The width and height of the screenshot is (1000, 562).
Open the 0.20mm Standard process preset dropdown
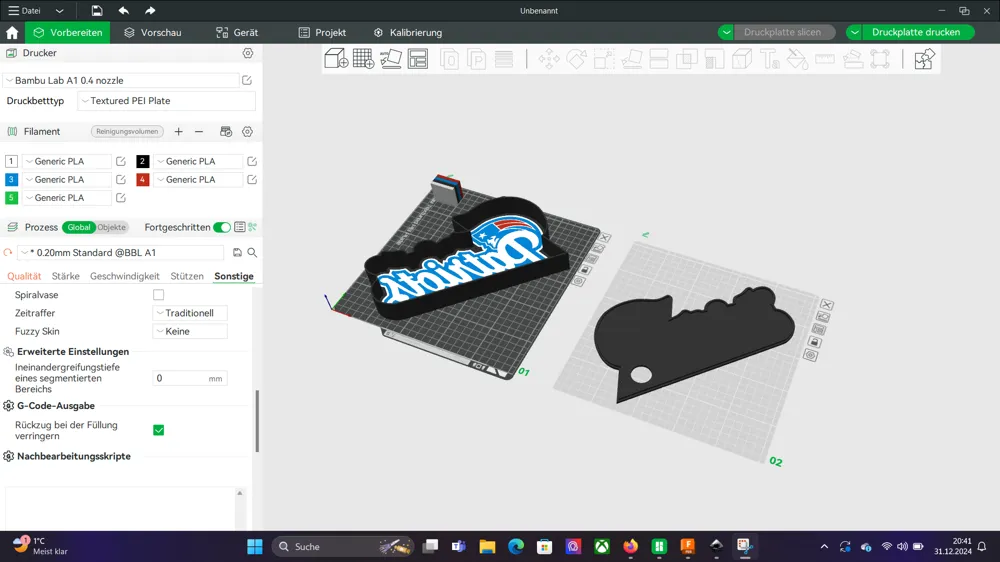(x=121, y=253)
